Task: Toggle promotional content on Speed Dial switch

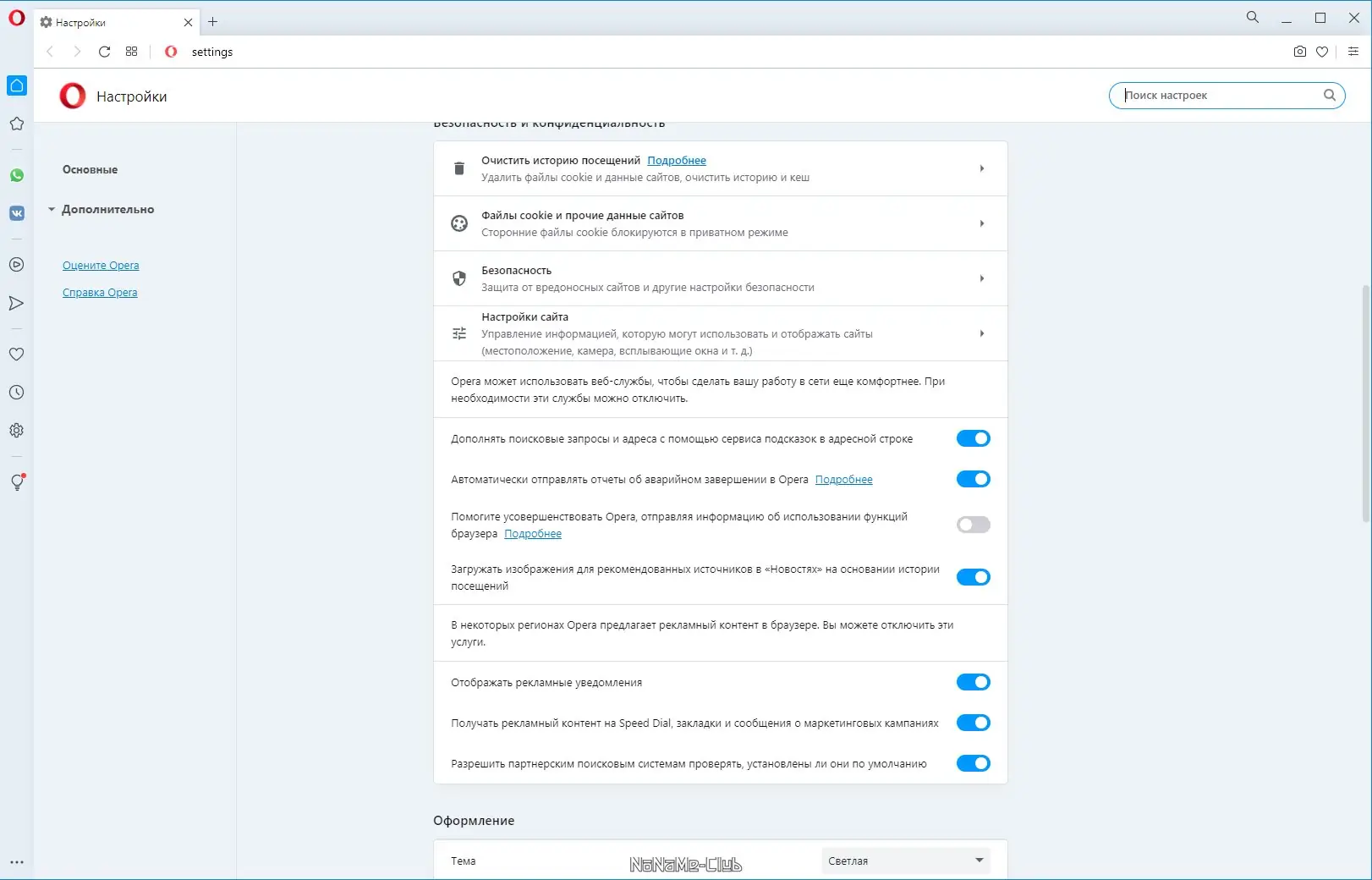Action: point(974,723)
